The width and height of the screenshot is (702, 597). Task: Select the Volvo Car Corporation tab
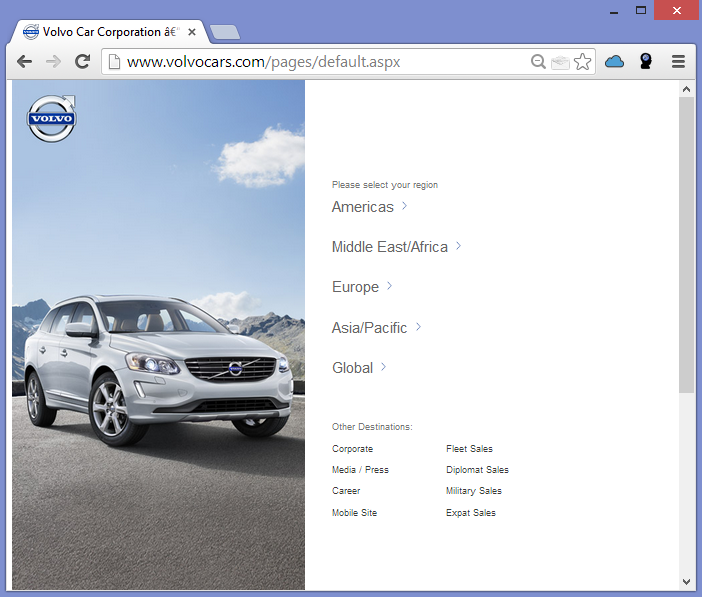[x=110, y=32]
